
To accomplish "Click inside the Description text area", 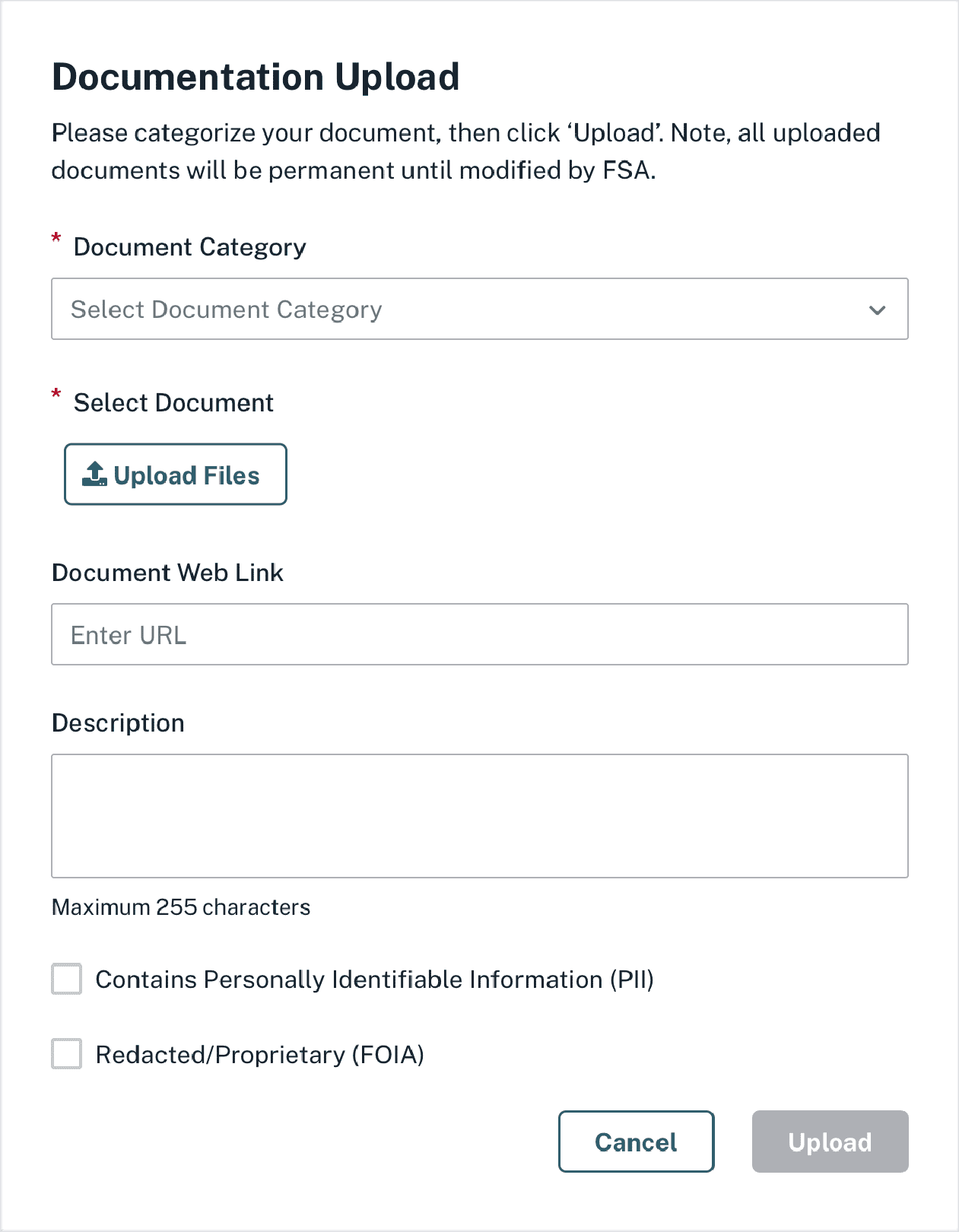I will pos(479,815).
